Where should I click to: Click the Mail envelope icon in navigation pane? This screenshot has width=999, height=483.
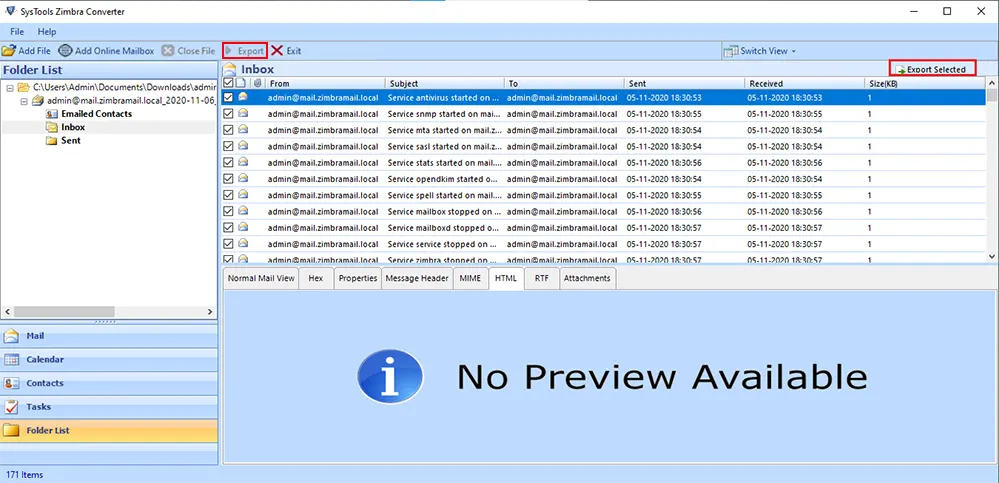tap(12, 336)
